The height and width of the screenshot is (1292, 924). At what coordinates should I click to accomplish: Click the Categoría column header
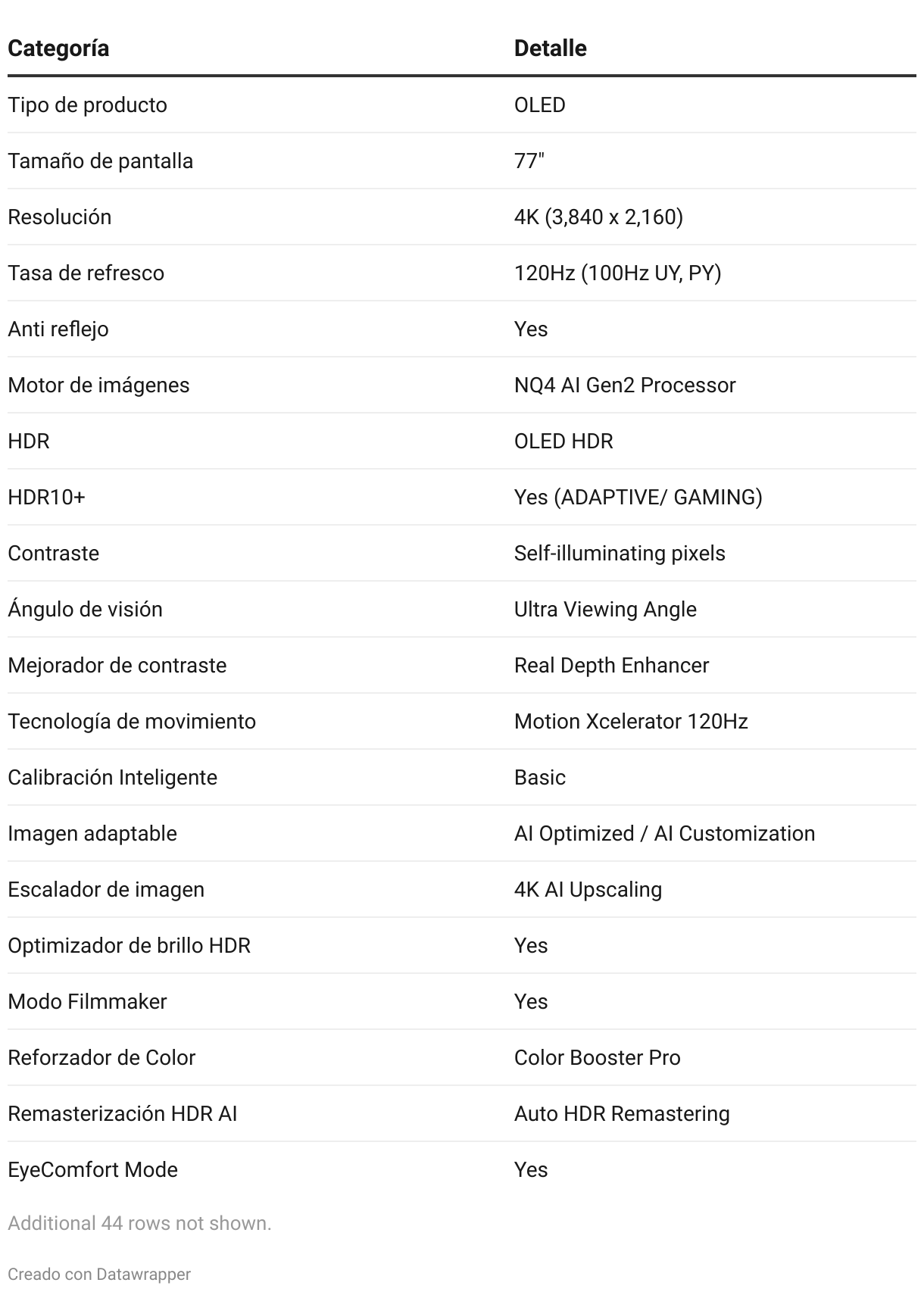(58, 48)
